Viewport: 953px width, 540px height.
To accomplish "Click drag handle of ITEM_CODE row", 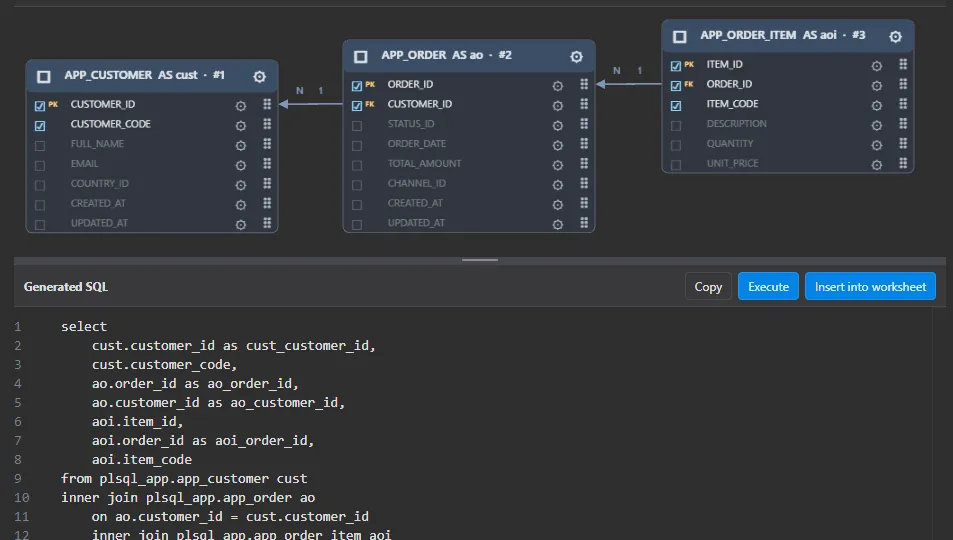I will coord(903,104).
